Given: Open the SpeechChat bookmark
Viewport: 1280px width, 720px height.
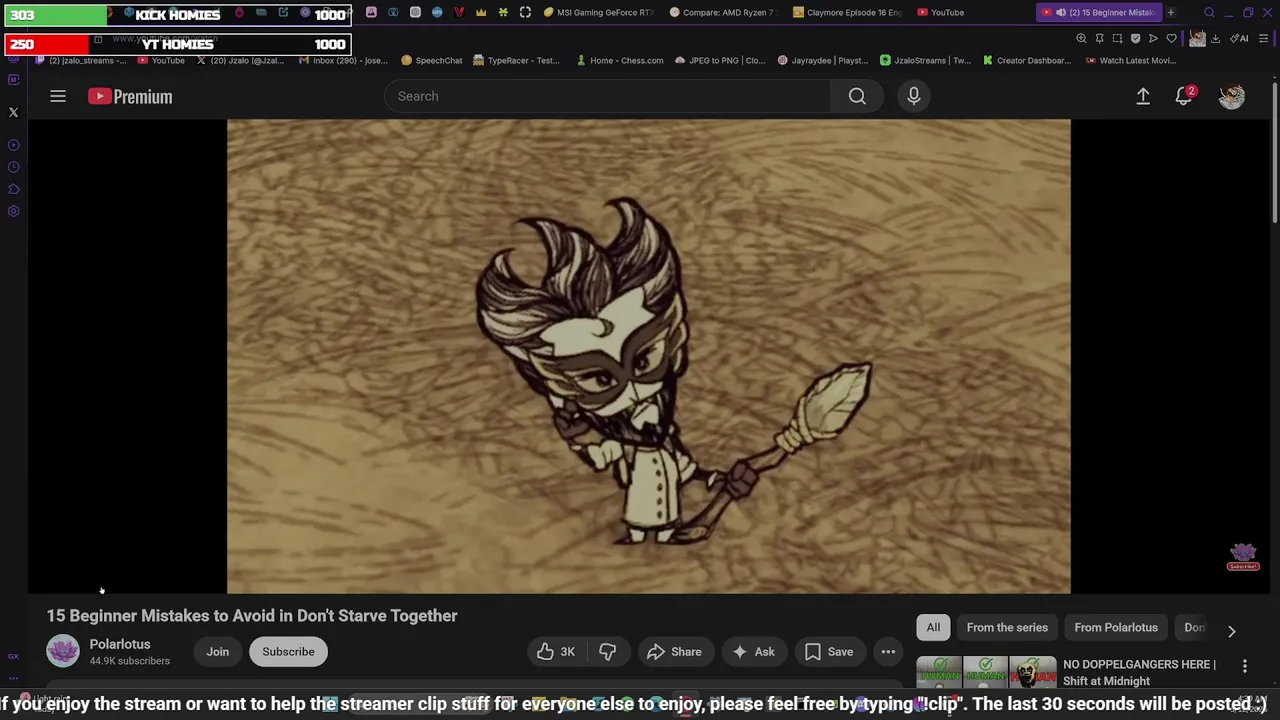Looking at the screenshot, I should click(x=431, y=60).
